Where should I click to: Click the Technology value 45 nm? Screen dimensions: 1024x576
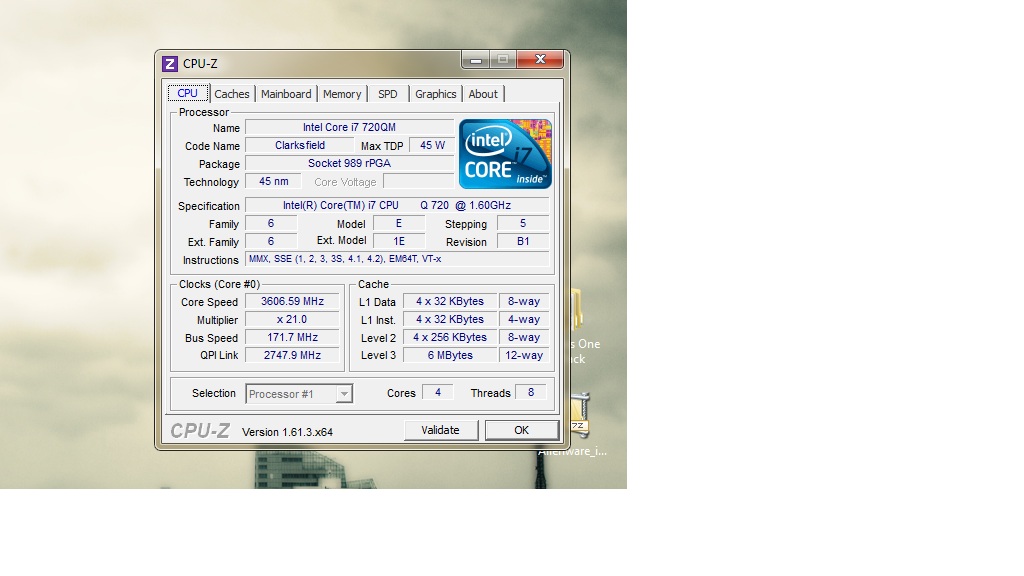[274, 182]
